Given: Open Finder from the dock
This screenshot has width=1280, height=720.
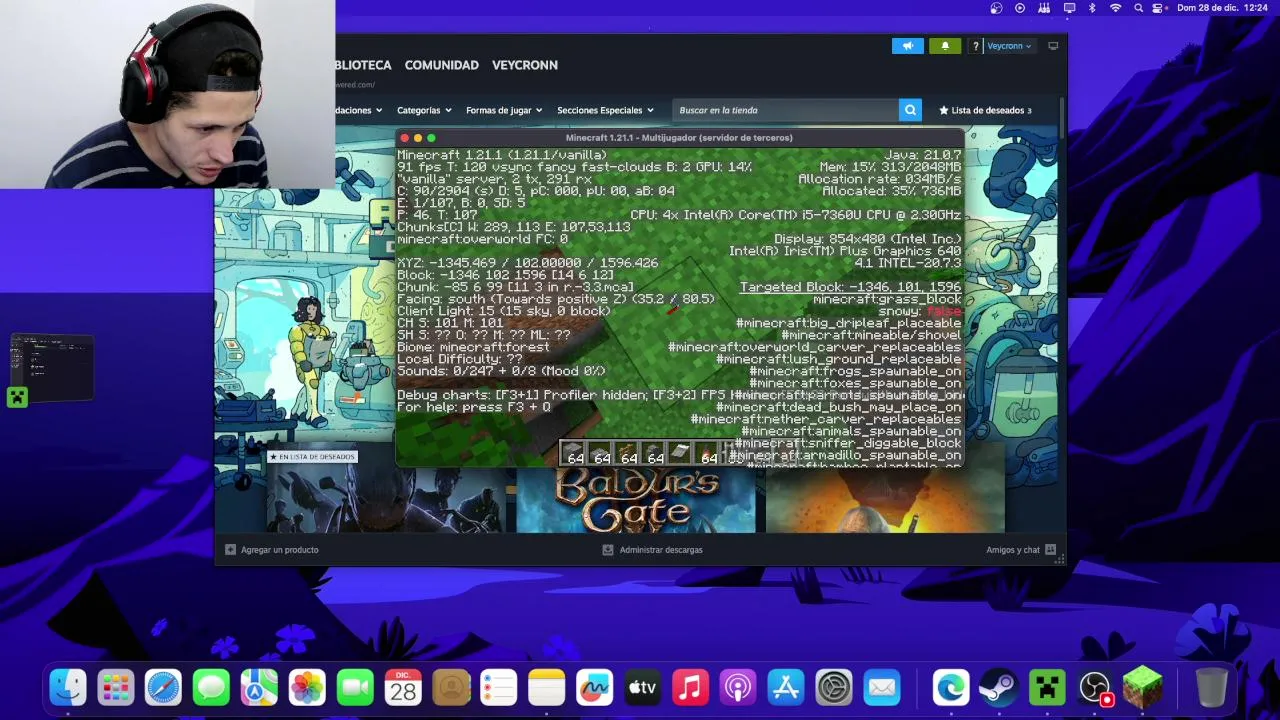Looking at the screenshot, I should [x=68, y=688].
